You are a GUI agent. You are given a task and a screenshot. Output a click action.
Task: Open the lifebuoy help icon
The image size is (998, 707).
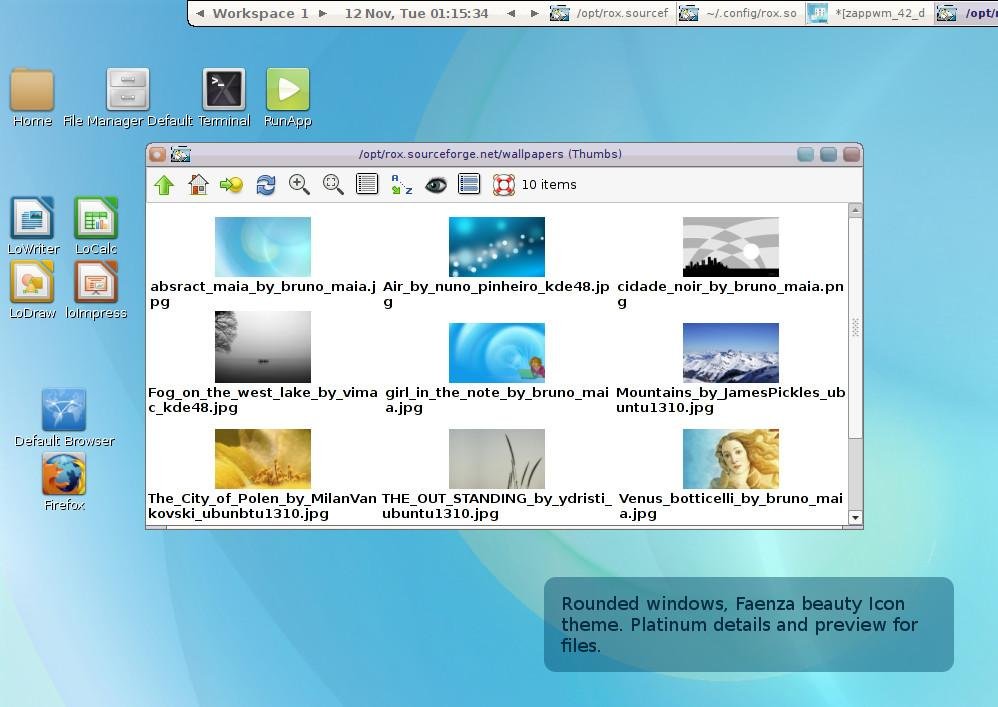pyautogui.click(x=504, y=185)
